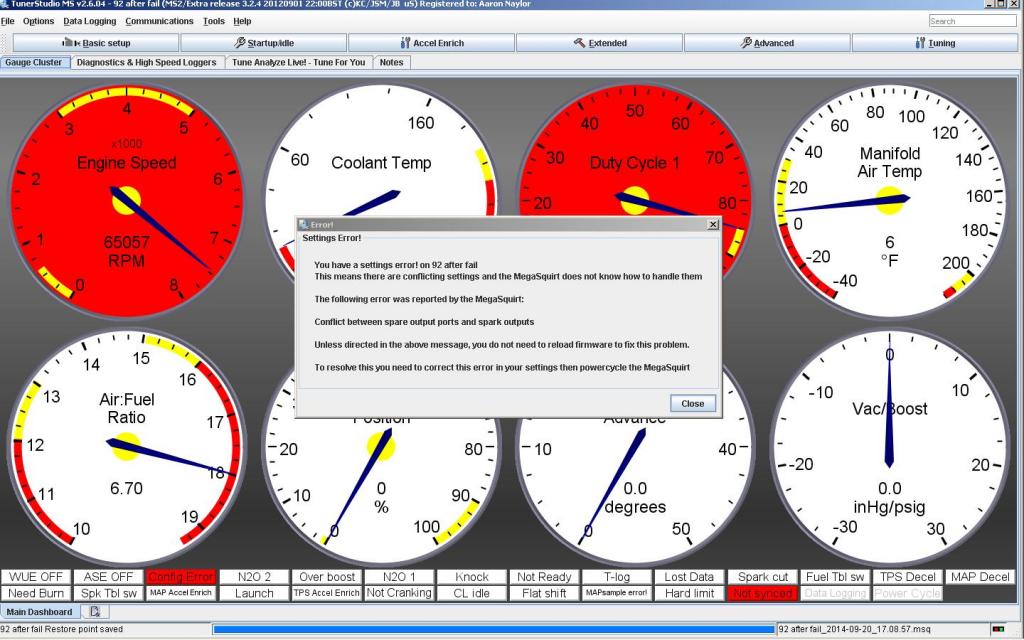Open the Startup/idle settings menu
The image size is (1024, 640).
[263, 43]
